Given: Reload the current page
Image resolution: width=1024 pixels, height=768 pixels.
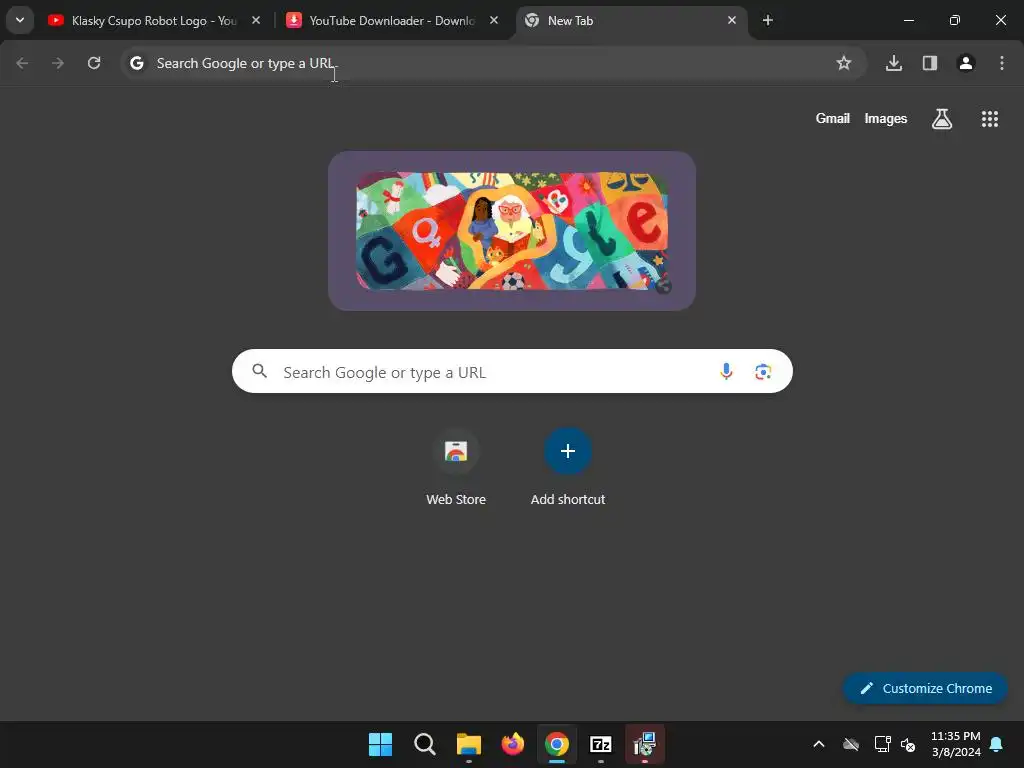Looking at the screenshot, I should 94,63.
